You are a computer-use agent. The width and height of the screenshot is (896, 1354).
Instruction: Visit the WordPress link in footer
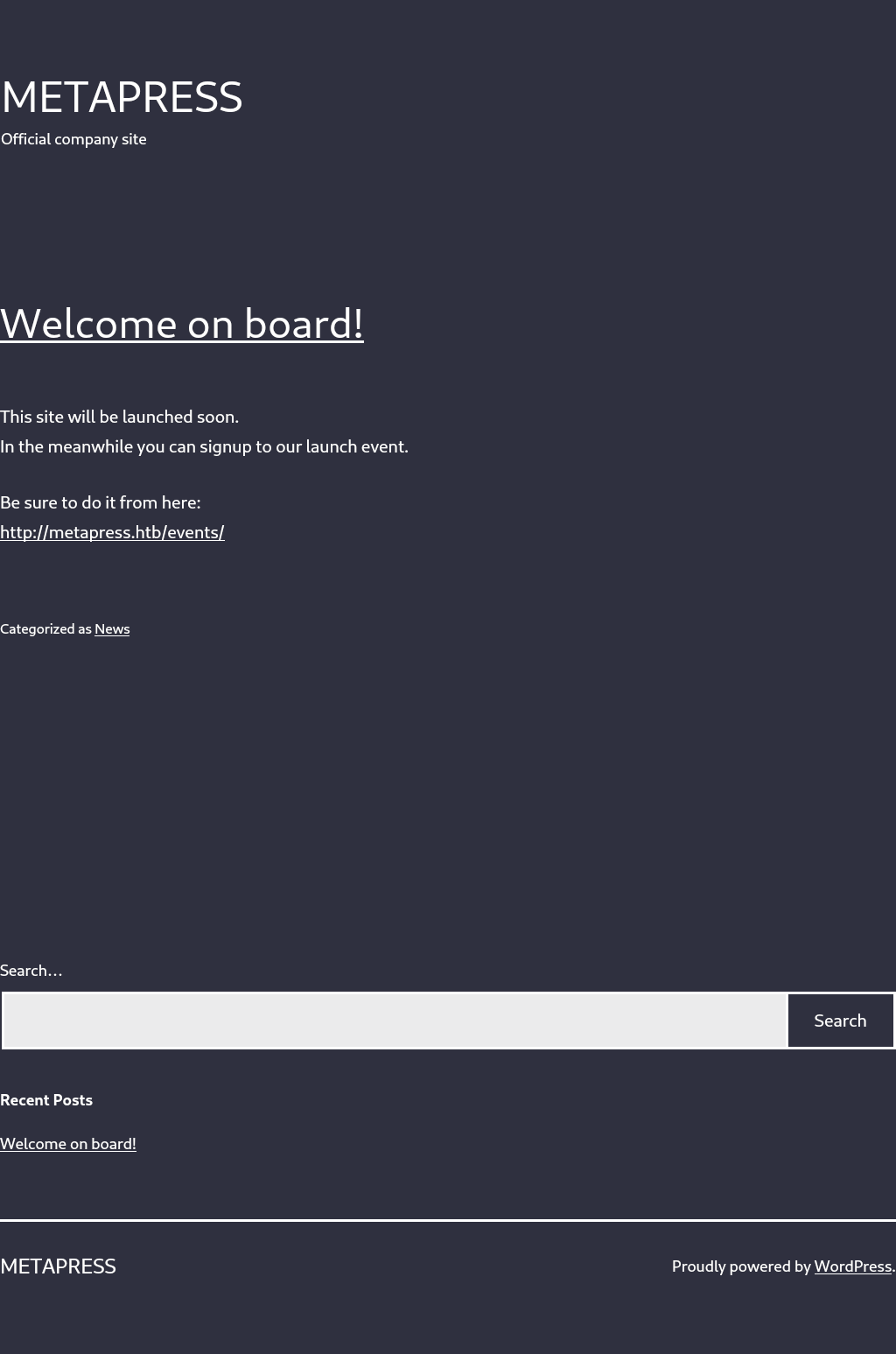(852, 1266)
